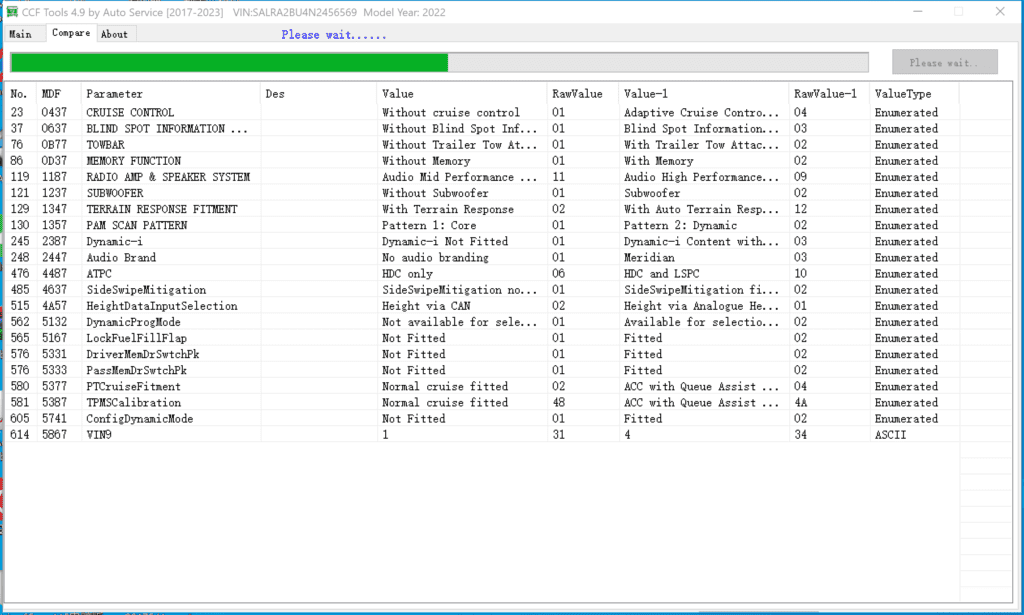Viewport: 1024px width, 615px height.
Task: Switch to the Main tab
Action: [23, 33]
